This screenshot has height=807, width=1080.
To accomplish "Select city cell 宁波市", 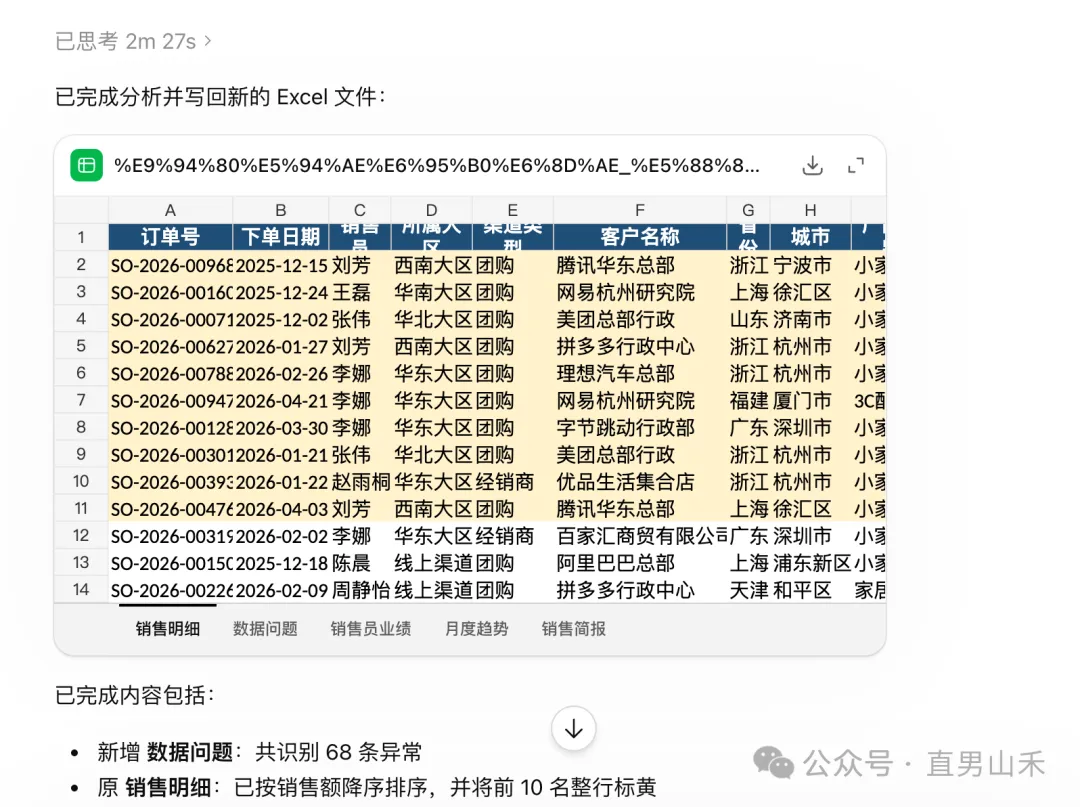I will coord(811,265).
